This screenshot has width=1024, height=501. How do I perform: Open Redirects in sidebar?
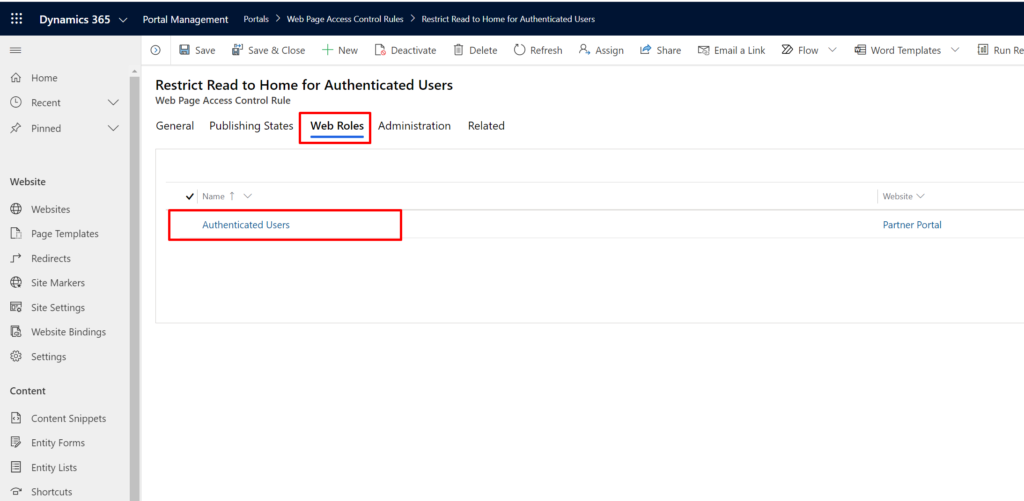(x=51, y=259)
